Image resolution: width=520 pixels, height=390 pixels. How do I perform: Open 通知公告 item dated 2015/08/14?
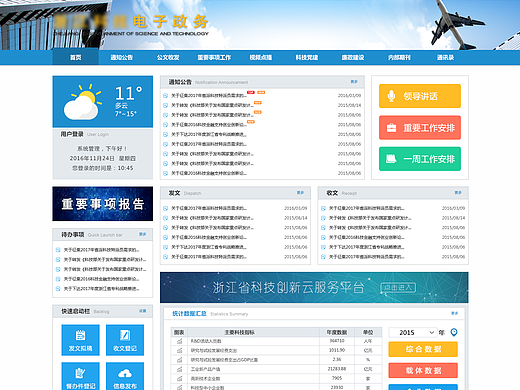point(212,105)
